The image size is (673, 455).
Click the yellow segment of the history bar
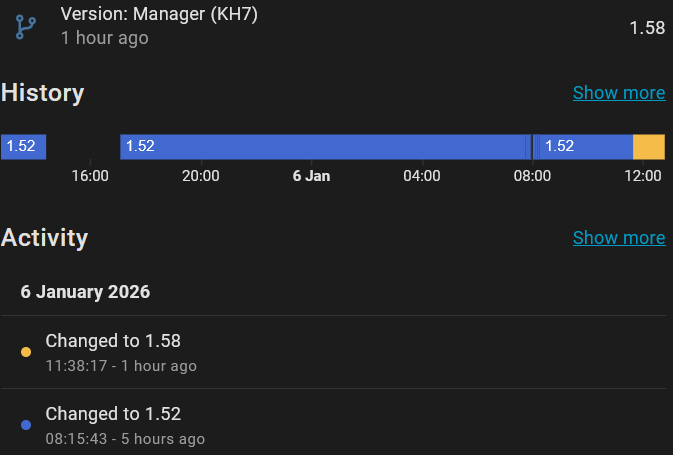click(x=649, y=146)
